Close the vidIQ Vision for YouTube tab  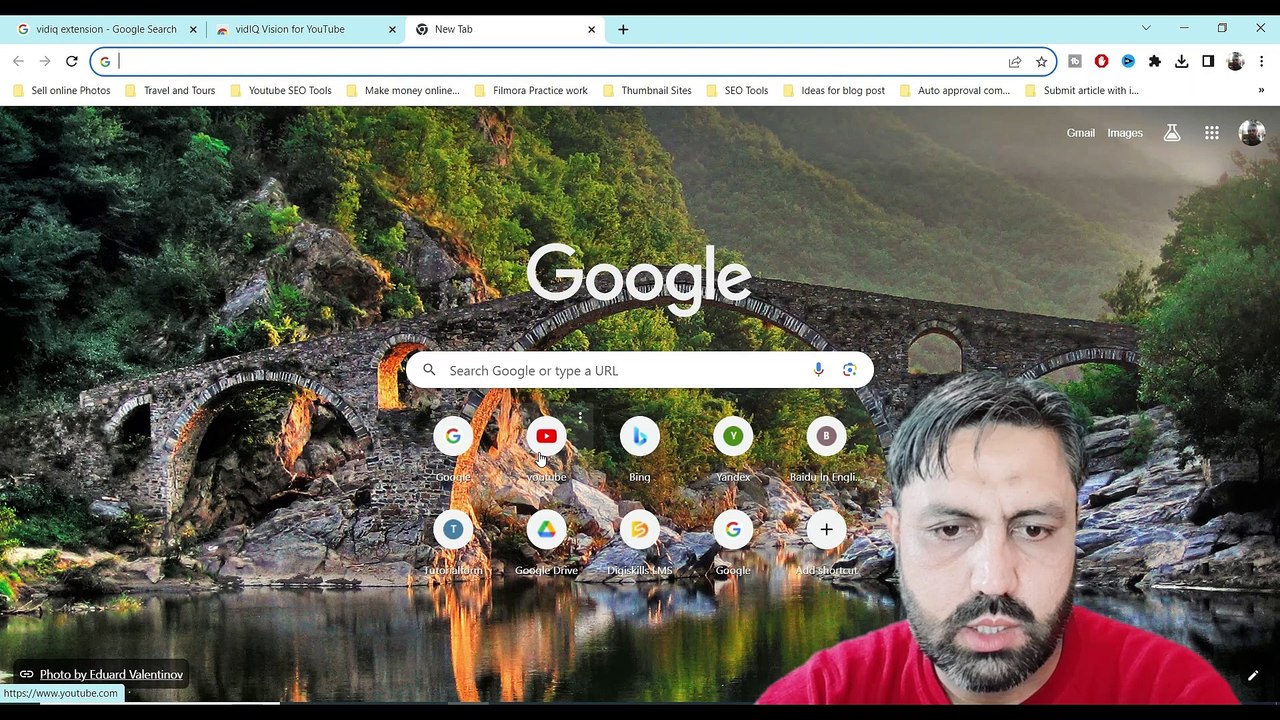point(392,29)
